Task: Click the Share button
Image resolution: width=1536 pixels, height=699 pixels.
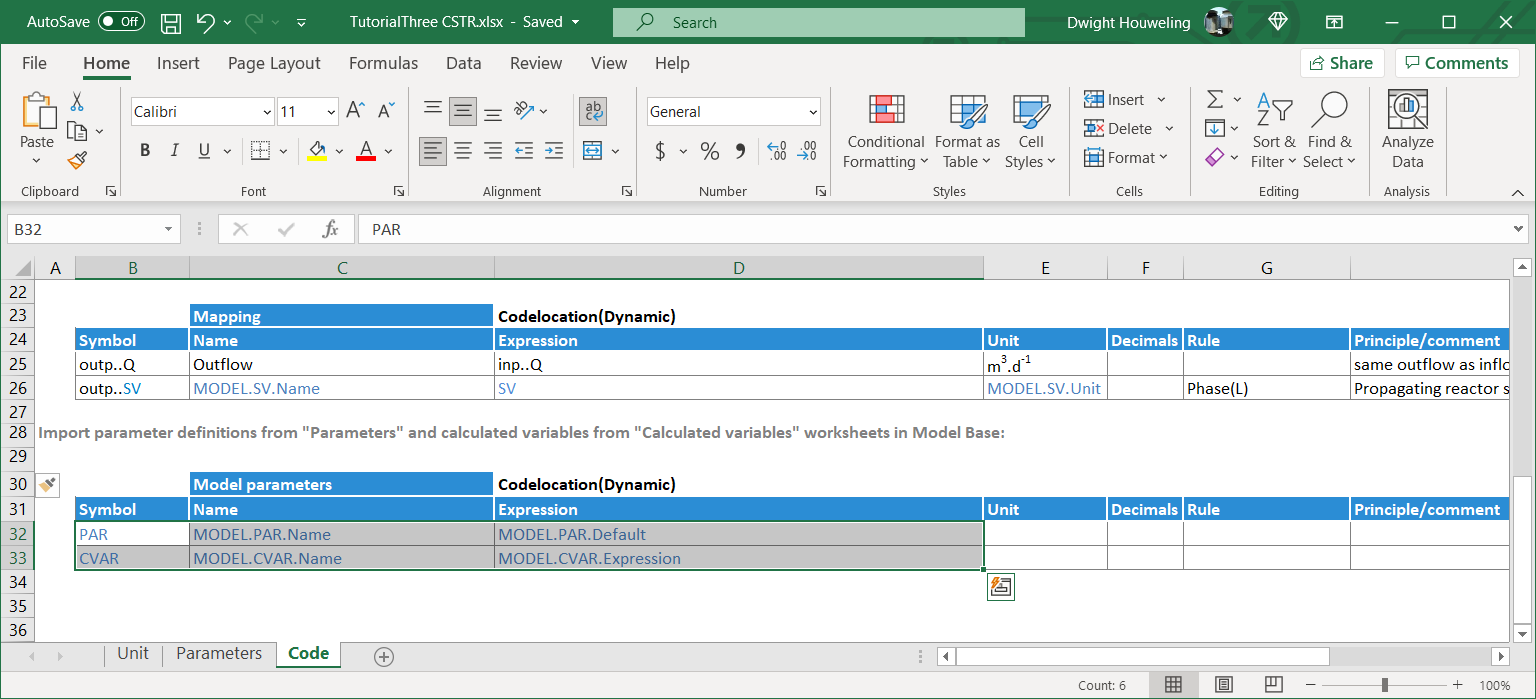Action: click(x=1341, y=63)
